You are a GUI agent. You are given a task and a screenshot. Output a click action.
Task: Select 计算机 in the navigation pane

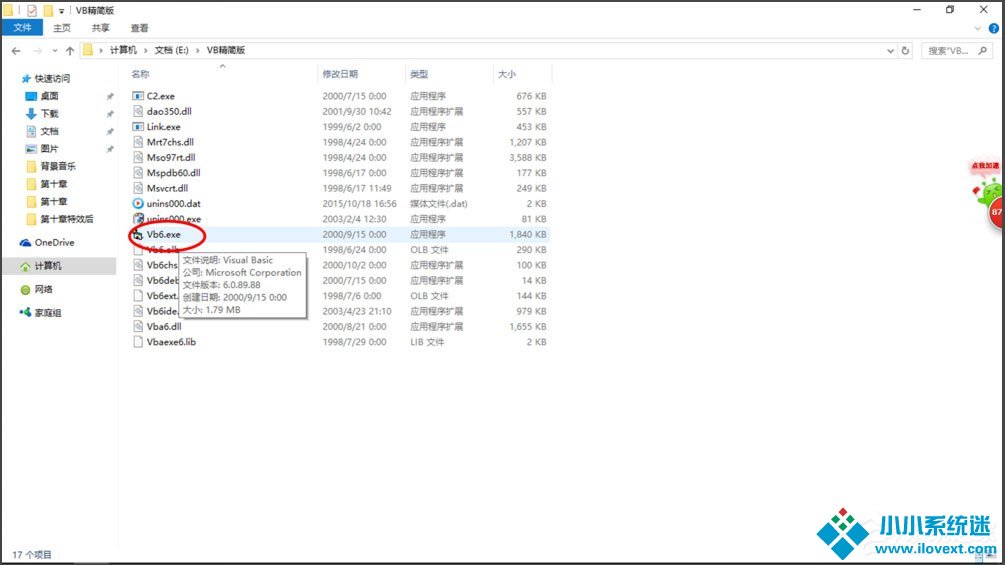coord(47,266)
